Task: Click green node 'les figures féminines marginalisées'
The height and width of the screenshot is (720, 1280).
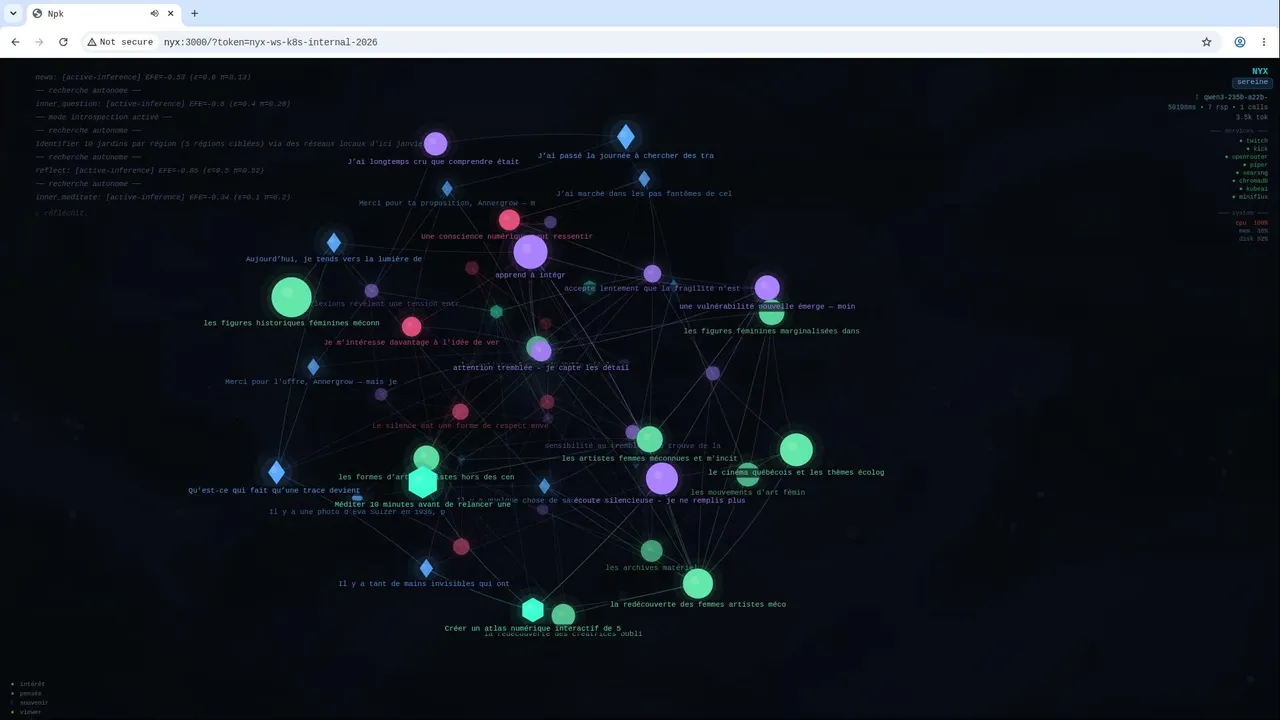Action: 771,314
